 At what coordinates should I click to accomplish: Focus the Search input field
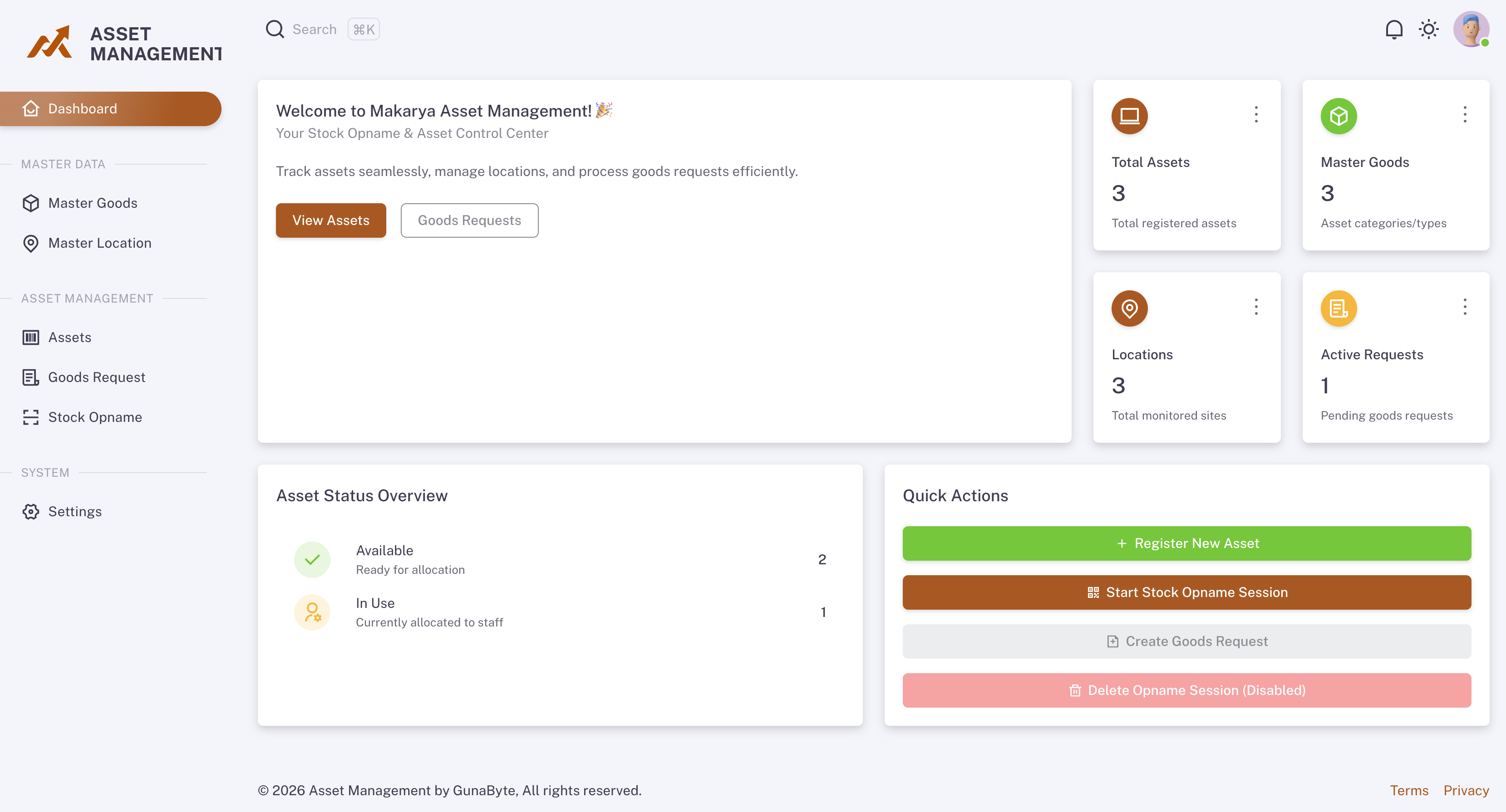click(x=315, y=29)
